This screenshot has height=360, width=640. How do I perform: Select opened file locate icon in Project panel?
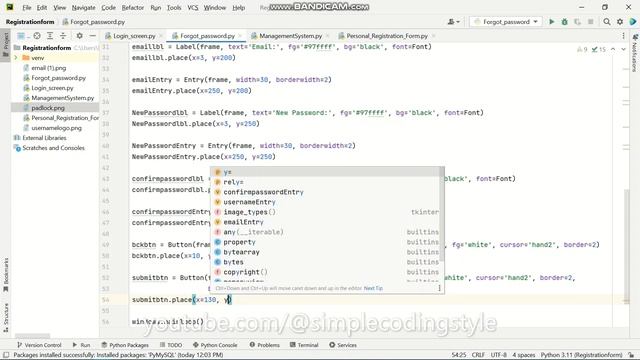coord(37,36)
